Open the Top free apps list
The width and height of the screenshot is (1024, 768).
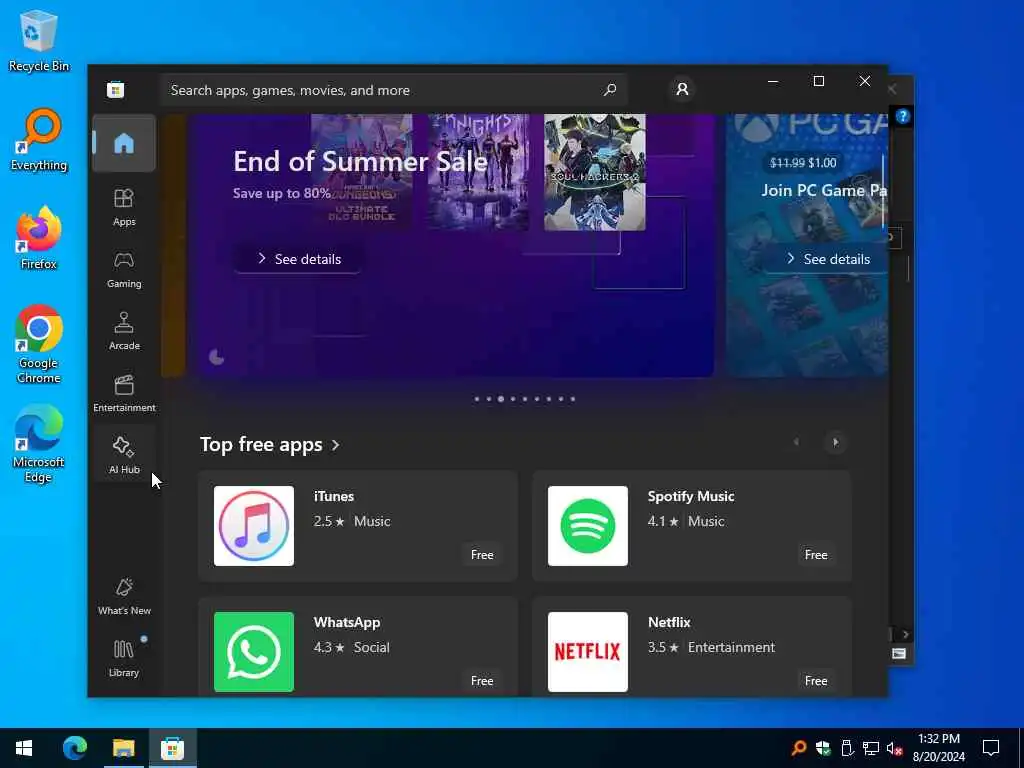270,445
